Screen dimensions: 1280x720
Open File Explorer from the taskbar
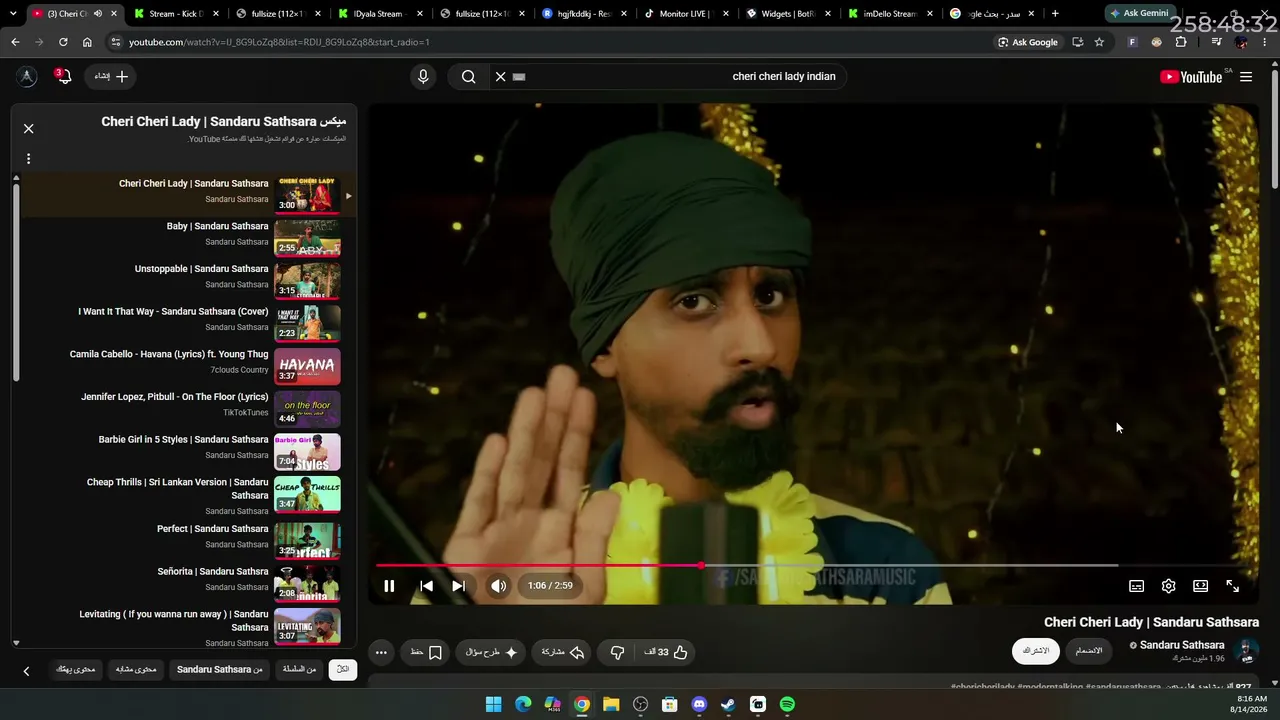pos(611,704)
